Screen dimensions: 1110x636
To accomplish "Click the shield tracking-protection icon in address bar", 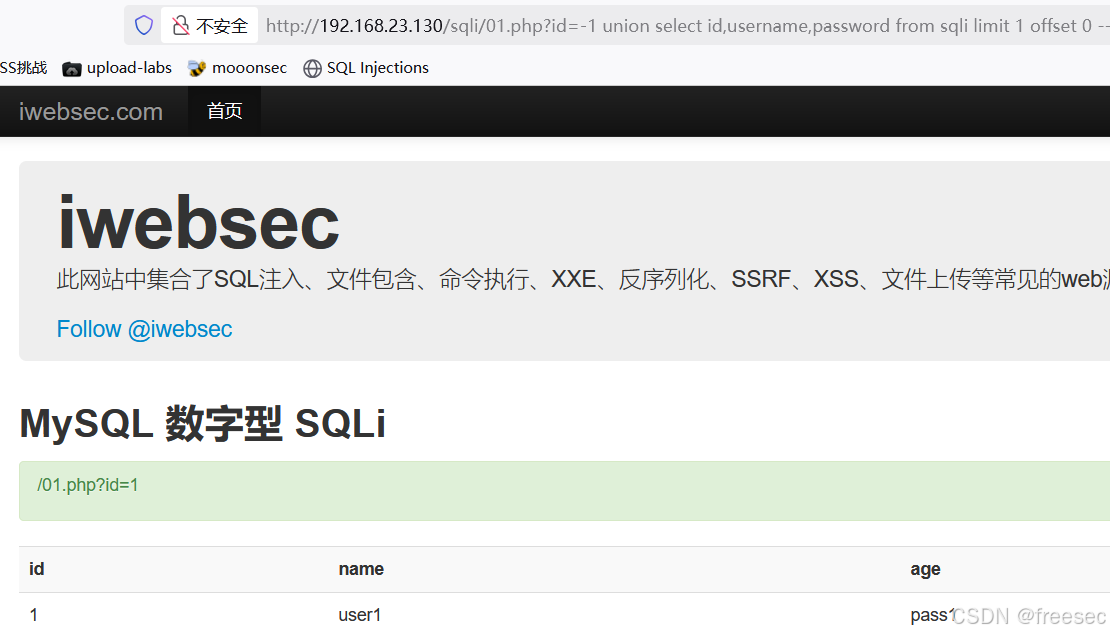I will (x=143, y=25).
